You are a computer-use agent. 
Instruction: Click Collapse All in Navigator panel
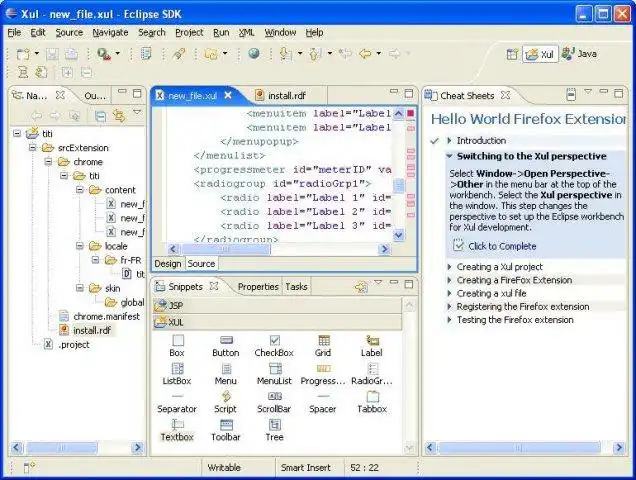tap(100, 116)
